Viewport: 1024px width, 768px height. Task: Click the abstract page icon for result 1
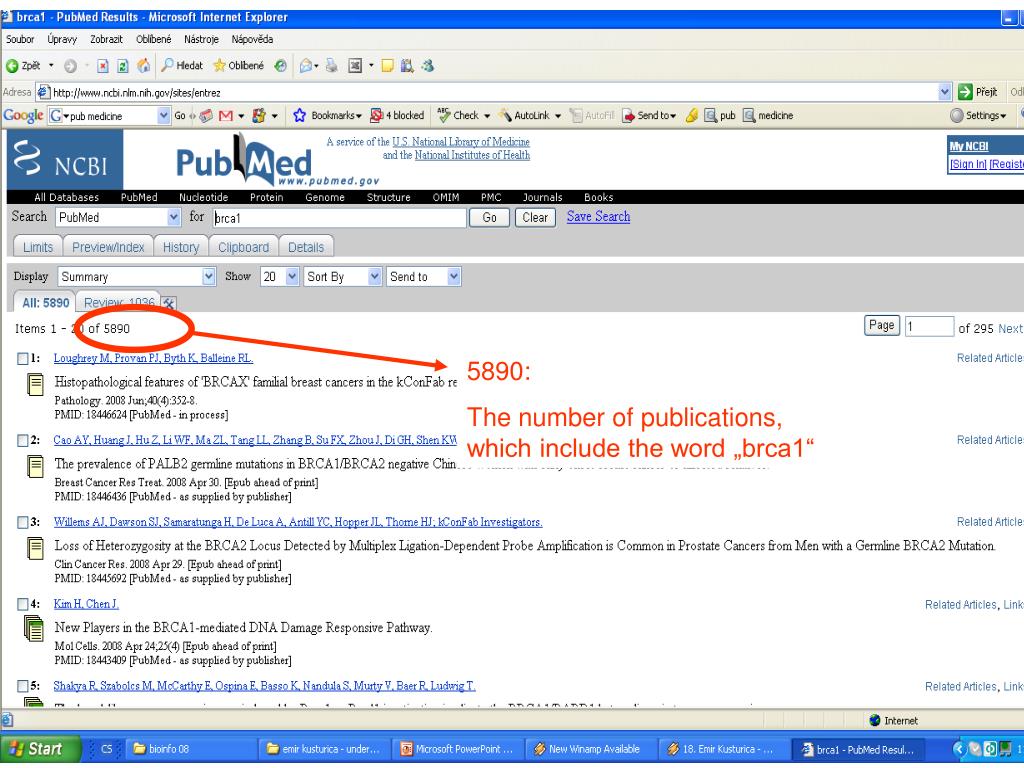click(x=35, y=384)
